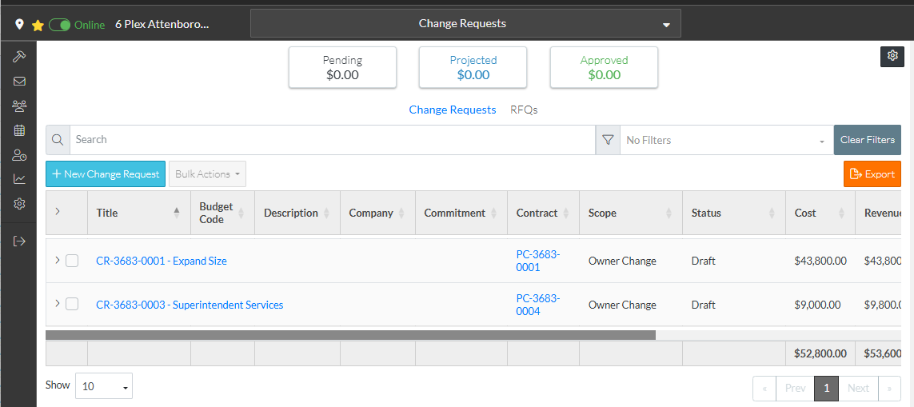
Task: Switch to the RFQs tab
Action: (524, 110)
